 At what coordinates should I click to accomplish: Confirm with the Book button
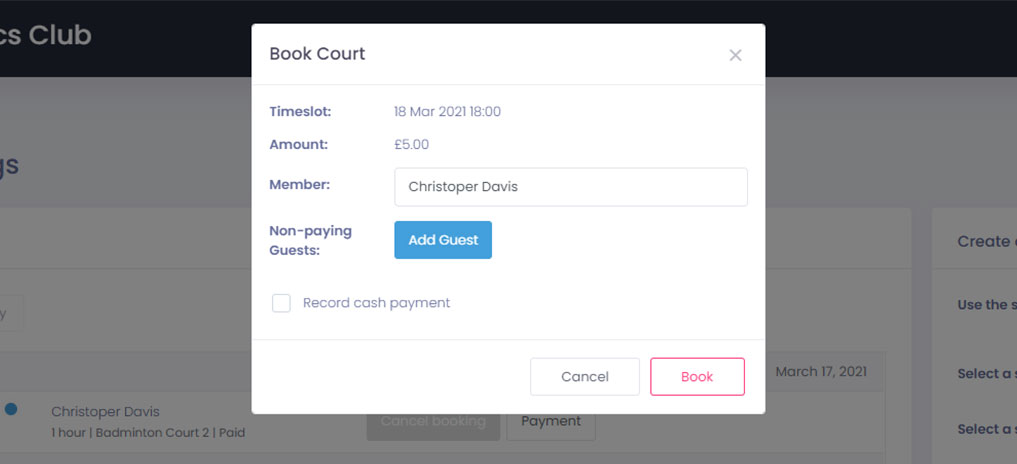tap(697, 377)
